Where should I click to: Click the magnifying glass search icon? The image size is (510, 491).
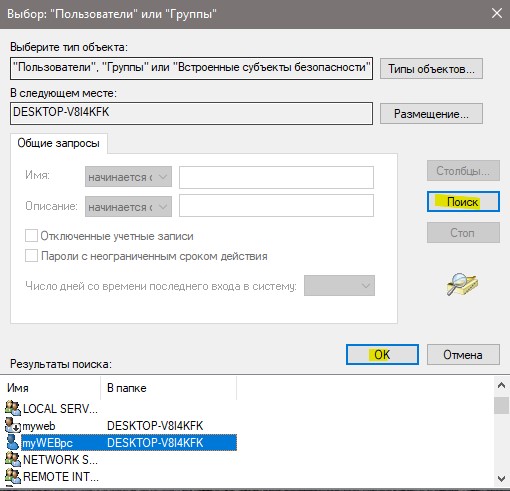tap(462, 284)
